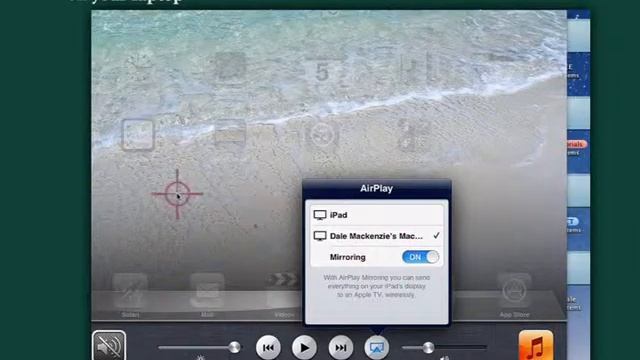Viewport: 640px width, 360px height.
Task: Select iPad as AirPlay output
Action: 376,215
